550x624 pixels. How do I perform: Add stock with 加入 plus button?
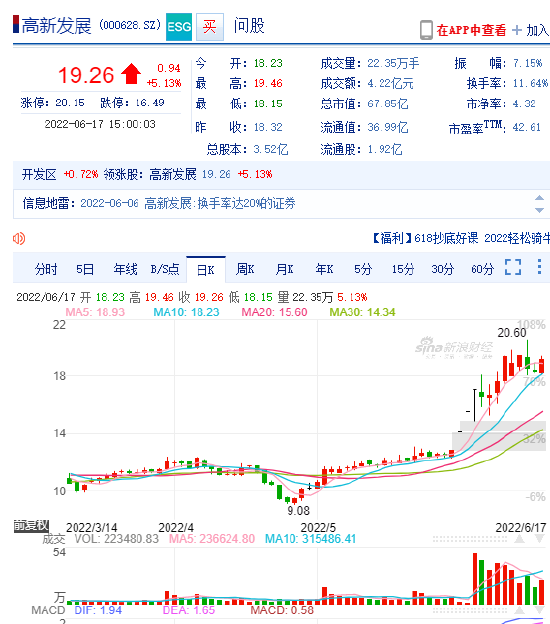point(530,30)
